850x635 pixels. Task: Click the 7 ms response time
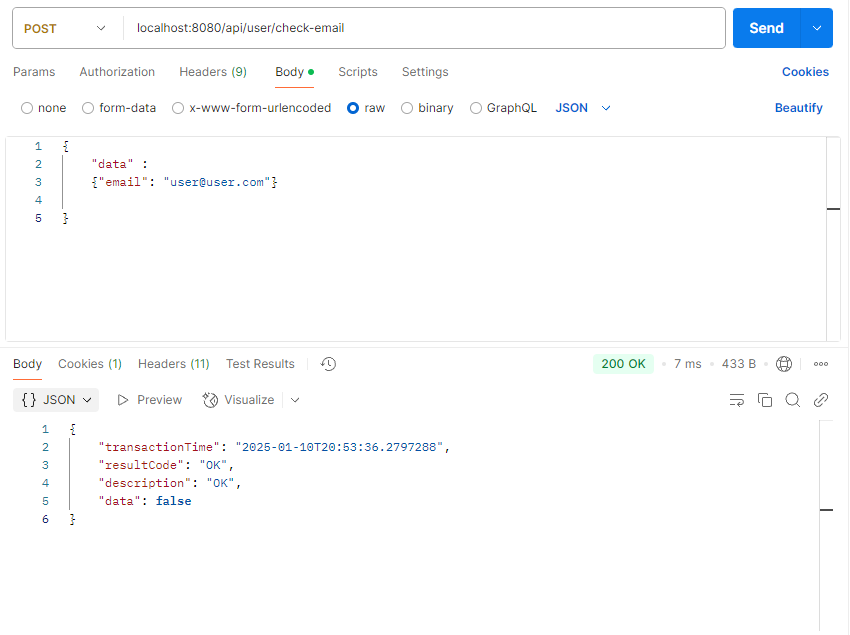coord(687,364)
